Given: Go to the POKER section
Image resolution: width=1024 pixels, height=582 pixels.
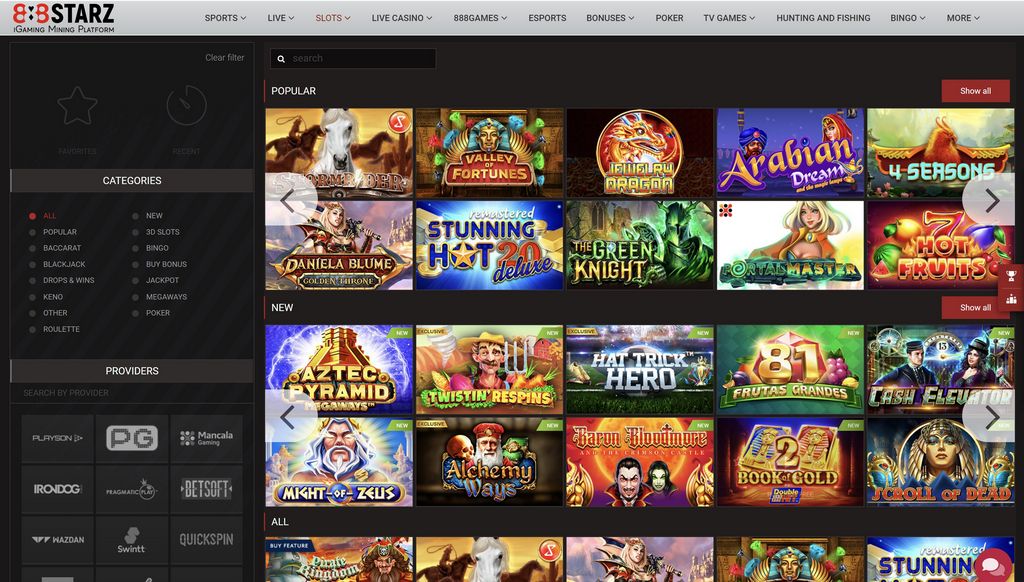Looking at the screenshot, I should point(668,17).
